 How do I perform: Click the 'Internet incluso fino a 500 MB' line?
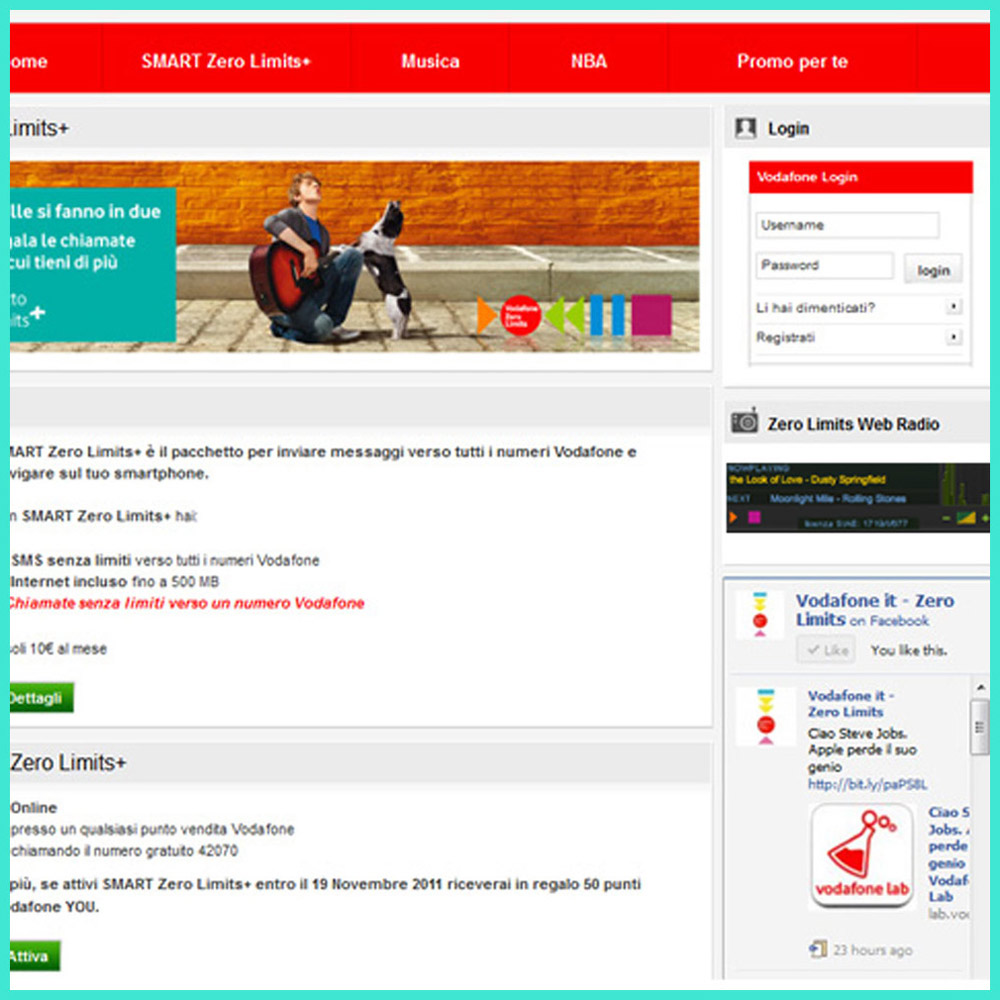click(115, 582)
